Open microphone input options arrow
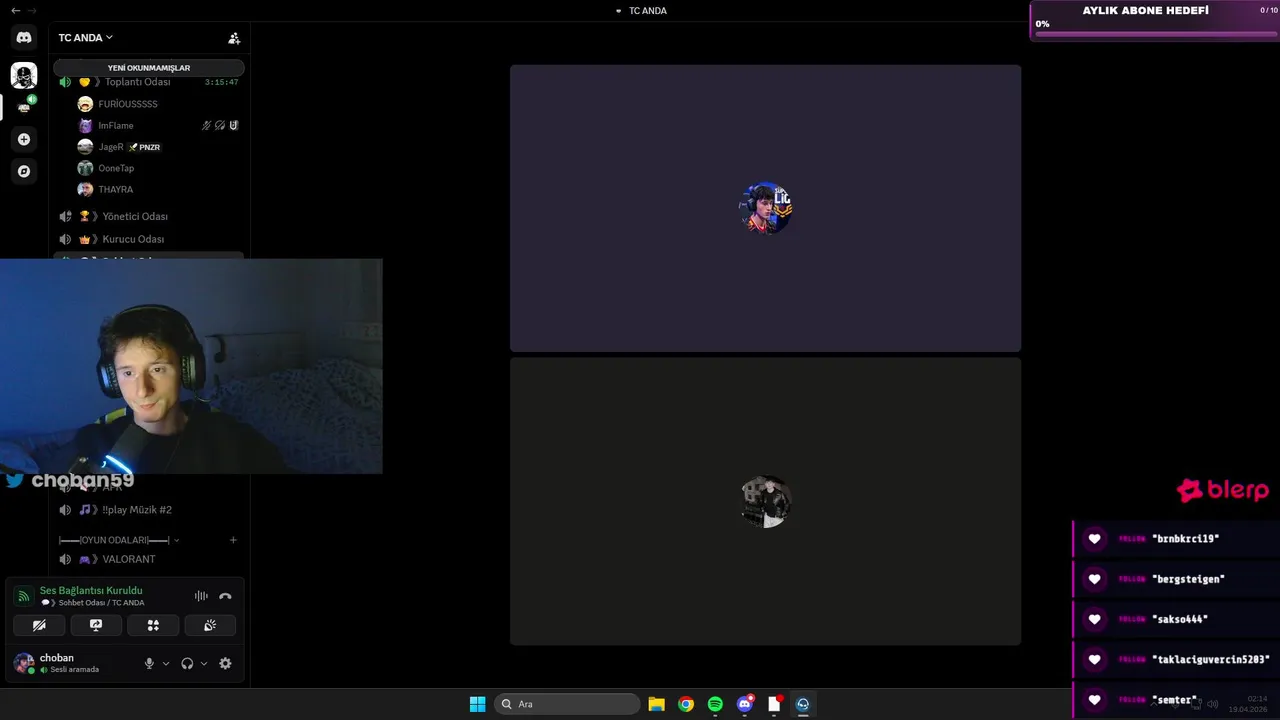Image resolution: width=1280 pixels, height=720 pixels. 166,663
